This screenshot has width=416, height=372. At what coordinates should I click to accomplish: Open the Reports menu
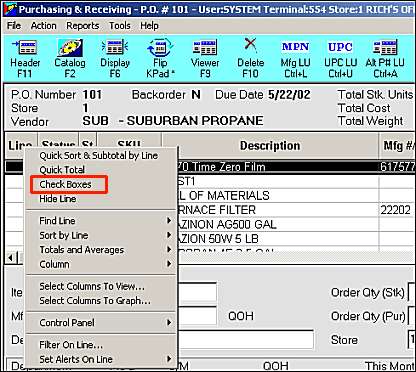[x=83, y=26]
